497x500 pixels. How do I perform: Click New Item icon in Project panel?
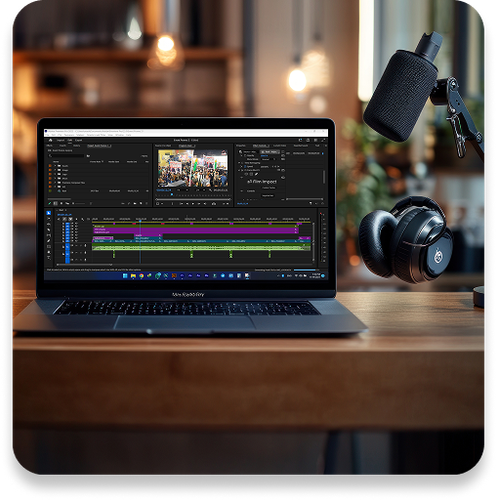[141, 203]
